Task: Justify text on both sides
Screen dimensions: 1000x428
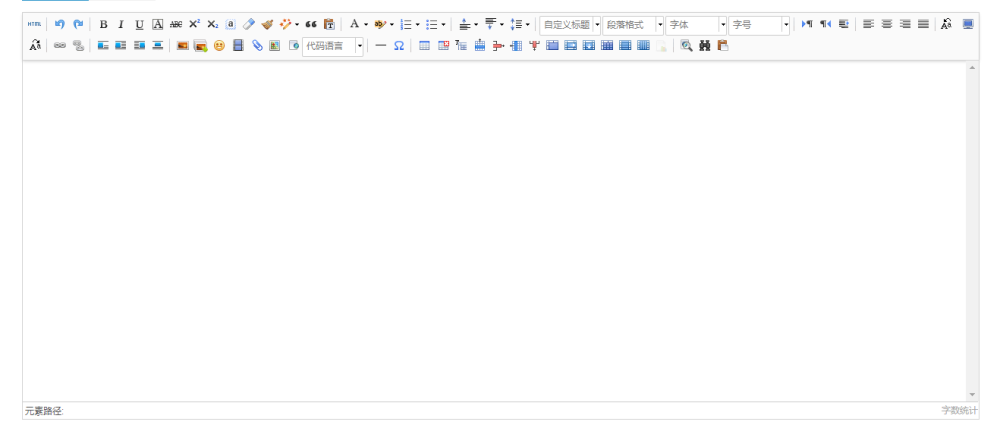Action: [x=923, y=24]
